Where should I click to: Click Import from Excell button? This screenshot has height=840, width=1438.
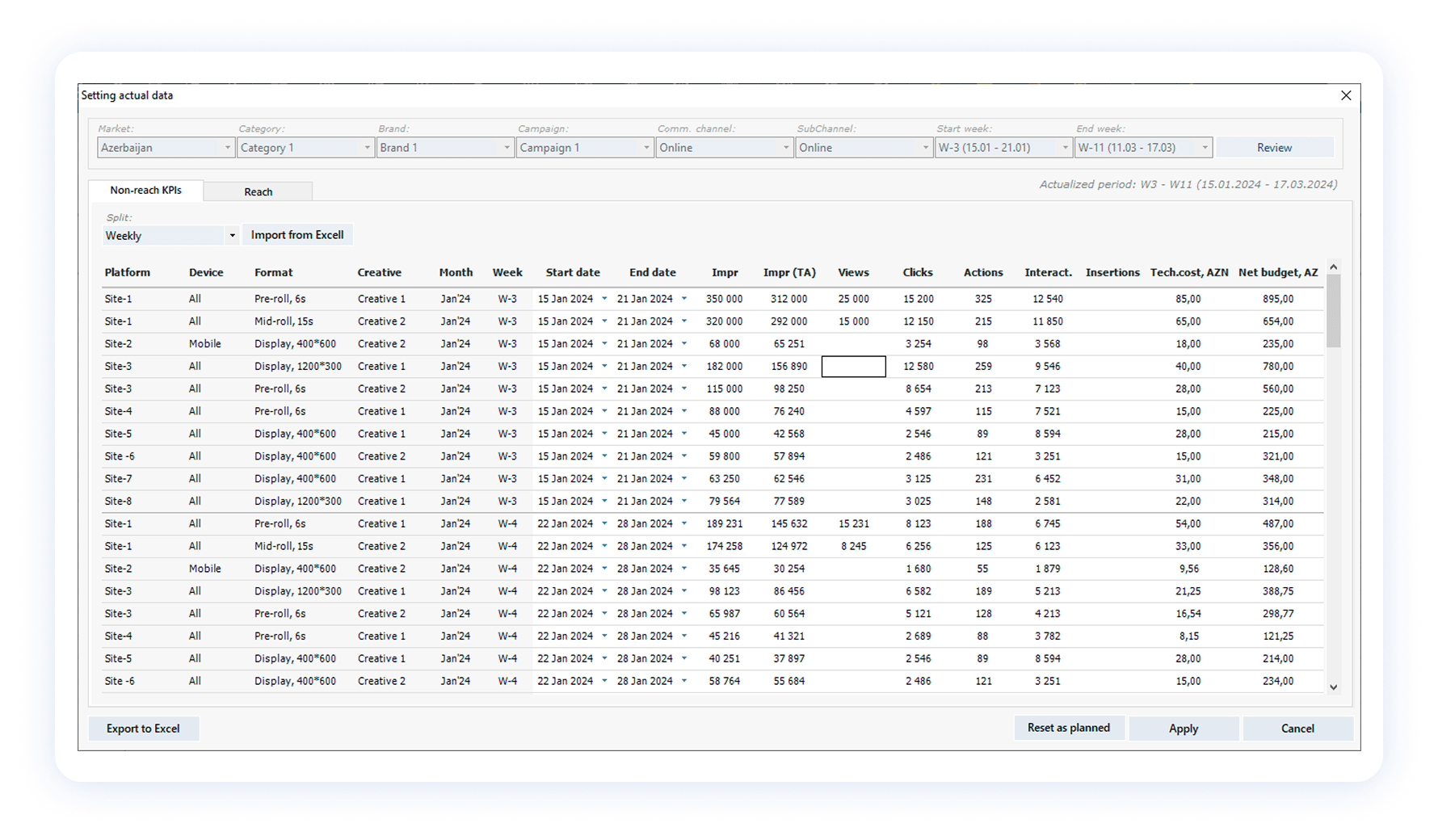pyautogui.click(x=297, y=235)
